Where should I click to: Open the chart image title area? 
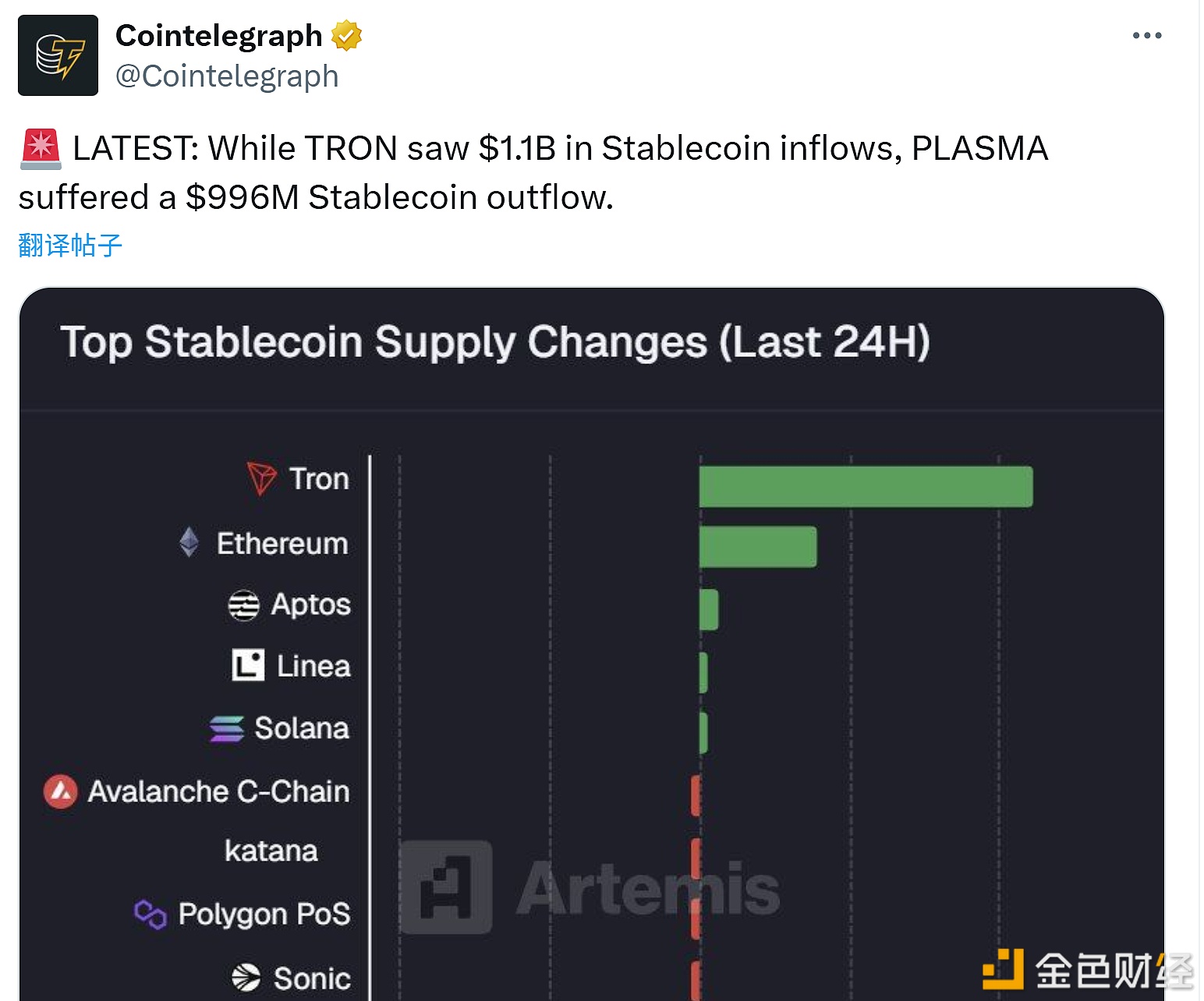(495, 342)
